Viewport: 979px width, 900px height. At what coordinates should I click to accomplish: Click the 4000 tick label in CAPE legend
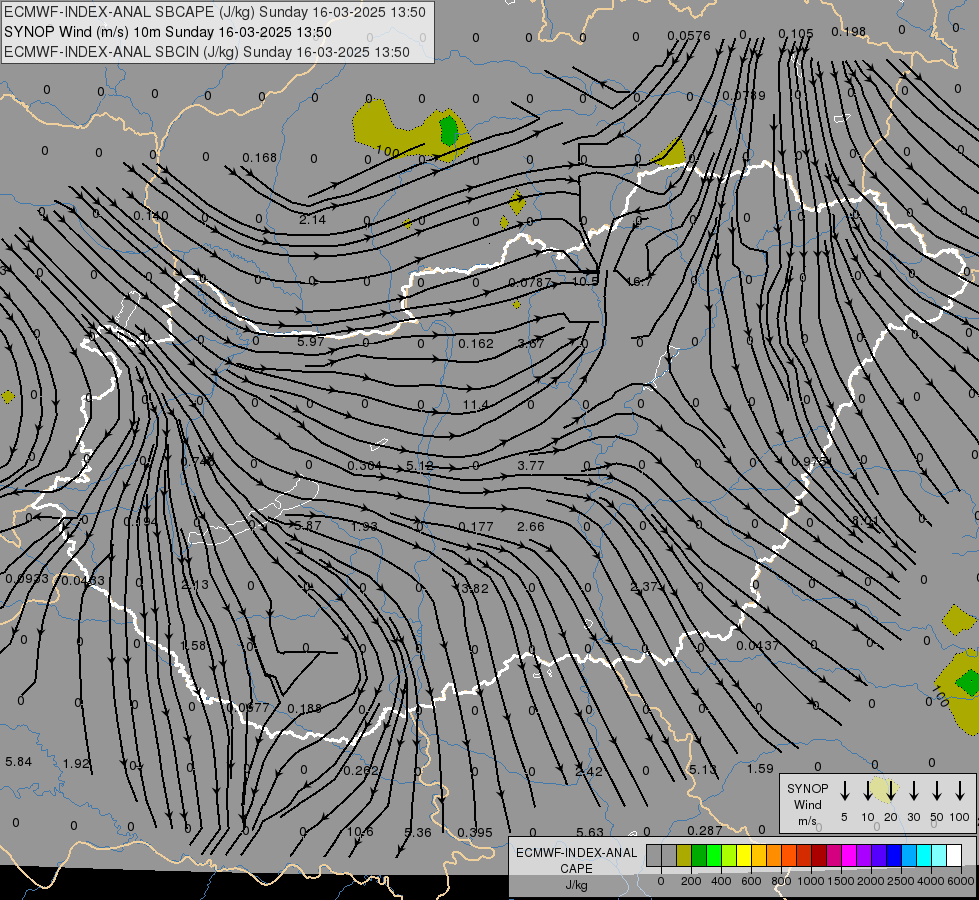pos(931,881)
